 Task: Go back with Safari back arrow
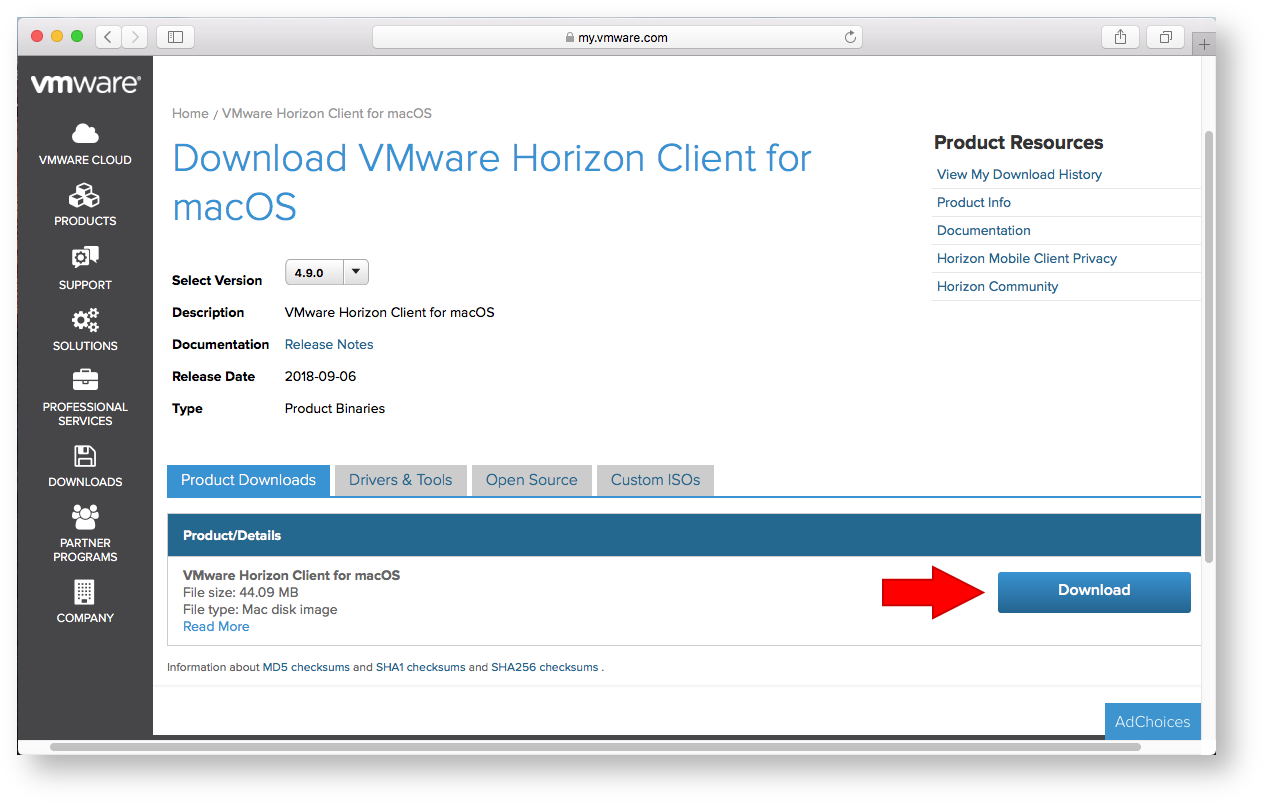pos(109,37)
